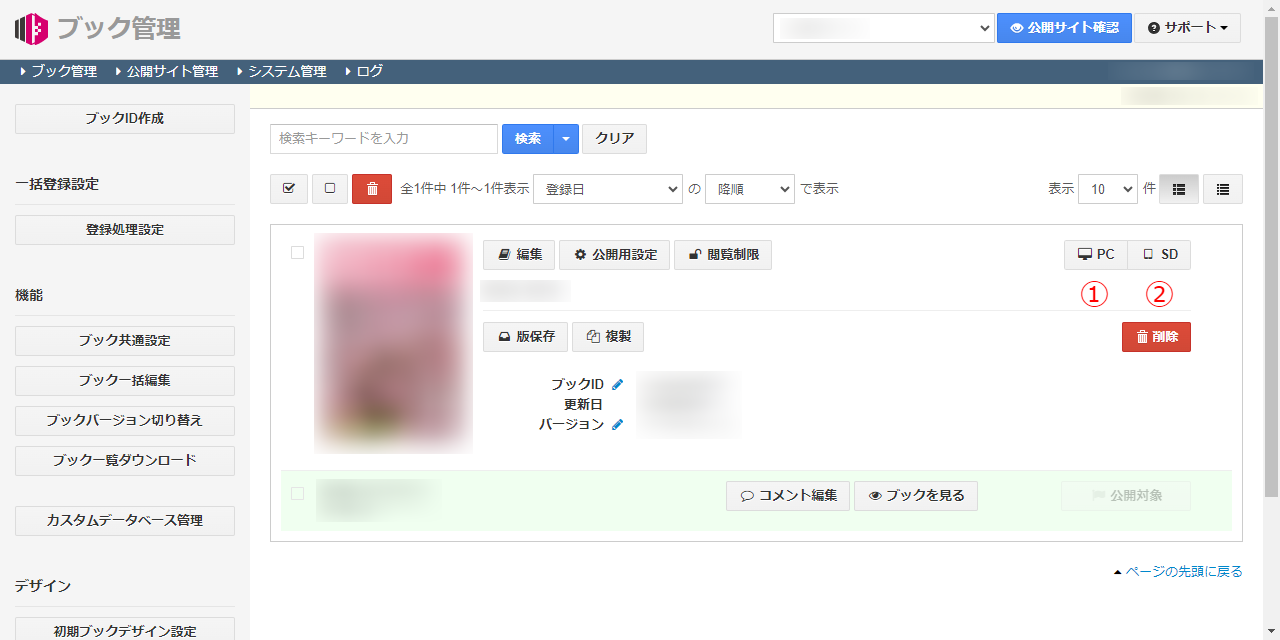The height and width of the screenshot is (640, 1280).
Task: Click the deselect-all empty square icon button
Action: (x=329, y=189)
